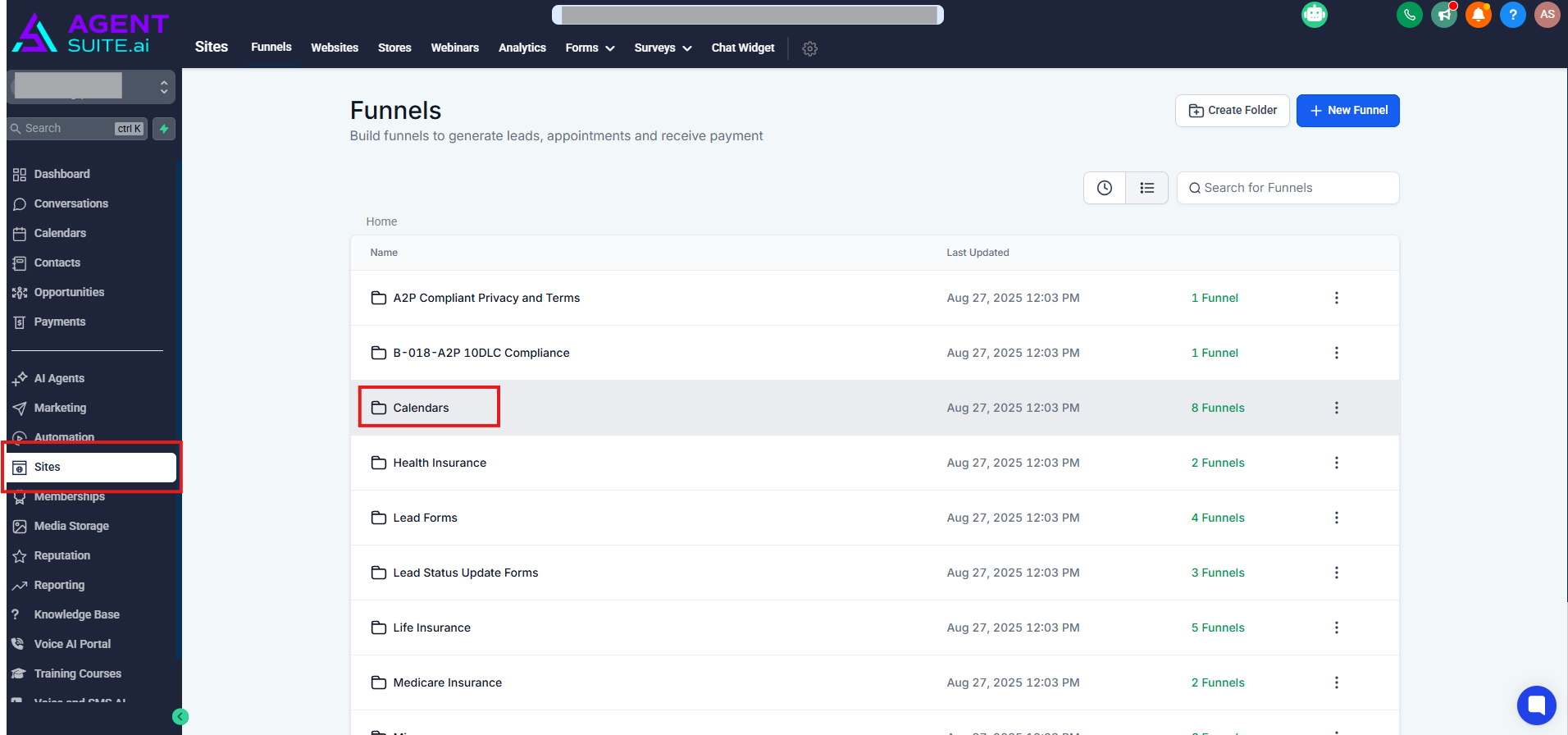The width and height of the screenshot is (1568, 735).
Task: Open Opportunities in sidebar
Action: pos(70,292)
